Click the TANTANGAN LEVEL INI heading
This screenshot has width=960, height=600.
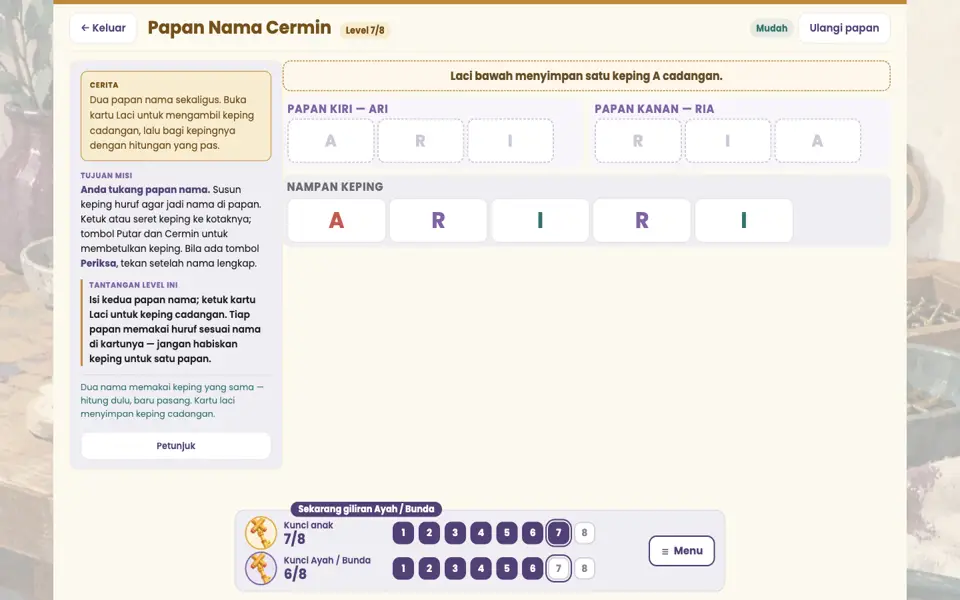pyautogui.click(x=133, y=285)
